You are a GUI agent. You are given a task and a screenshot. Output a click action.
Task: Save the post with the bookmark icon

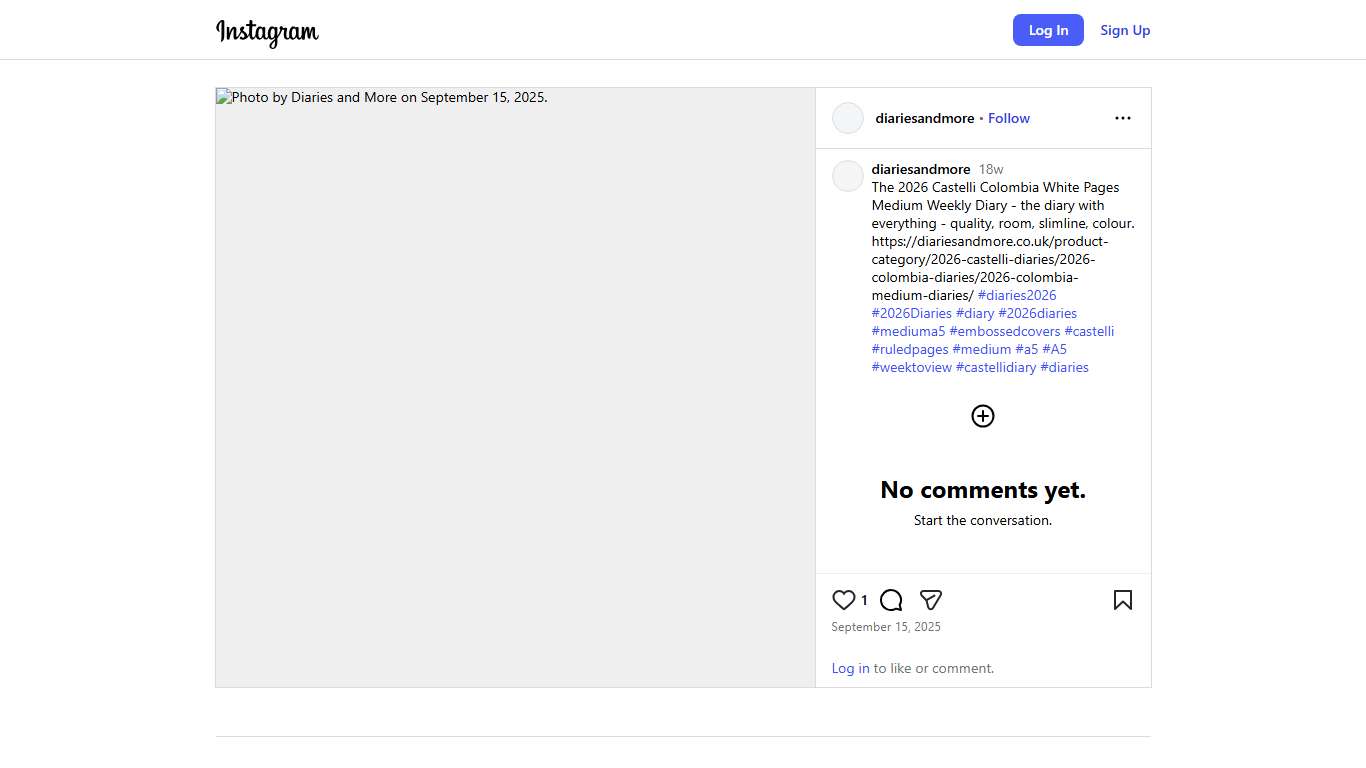[x=1122, y=600]
